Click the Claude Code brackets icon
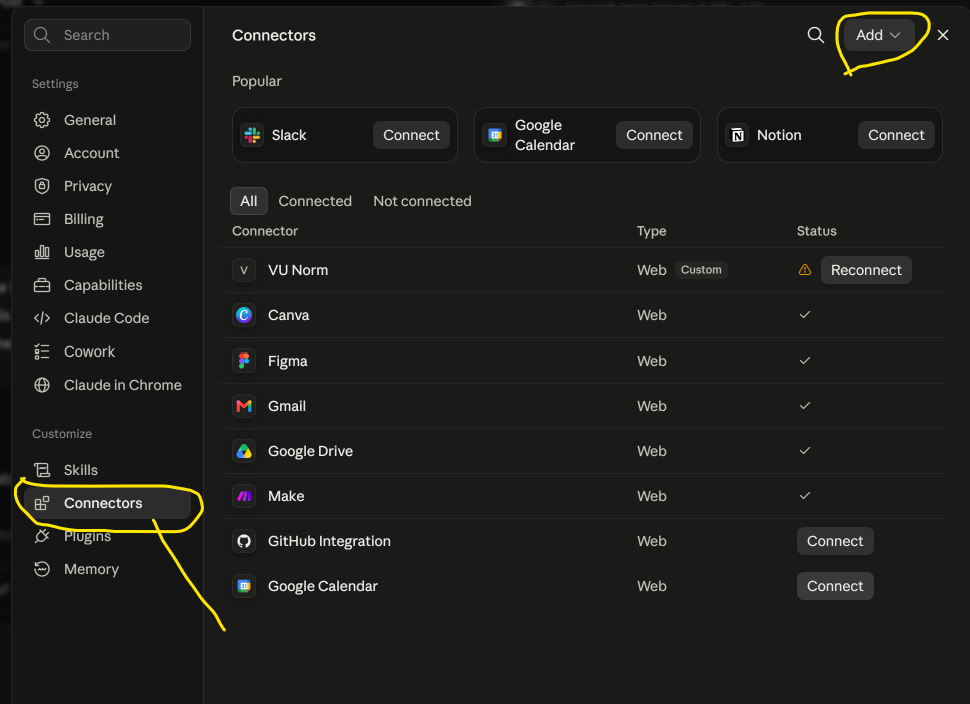Viewport: 970px width, 704px height. click(41, 318)
